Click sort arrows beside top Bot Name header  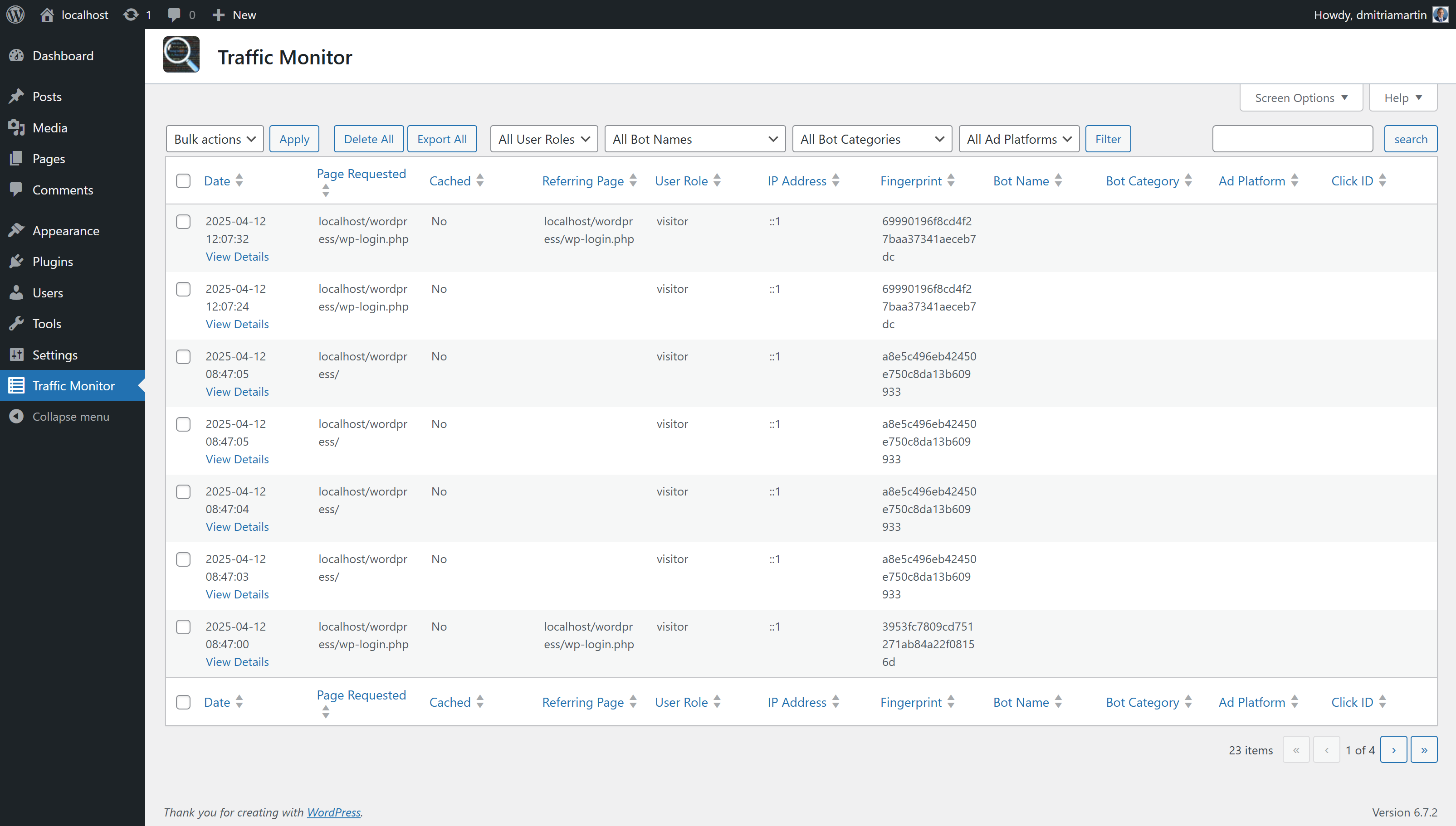coord(1058,180)
